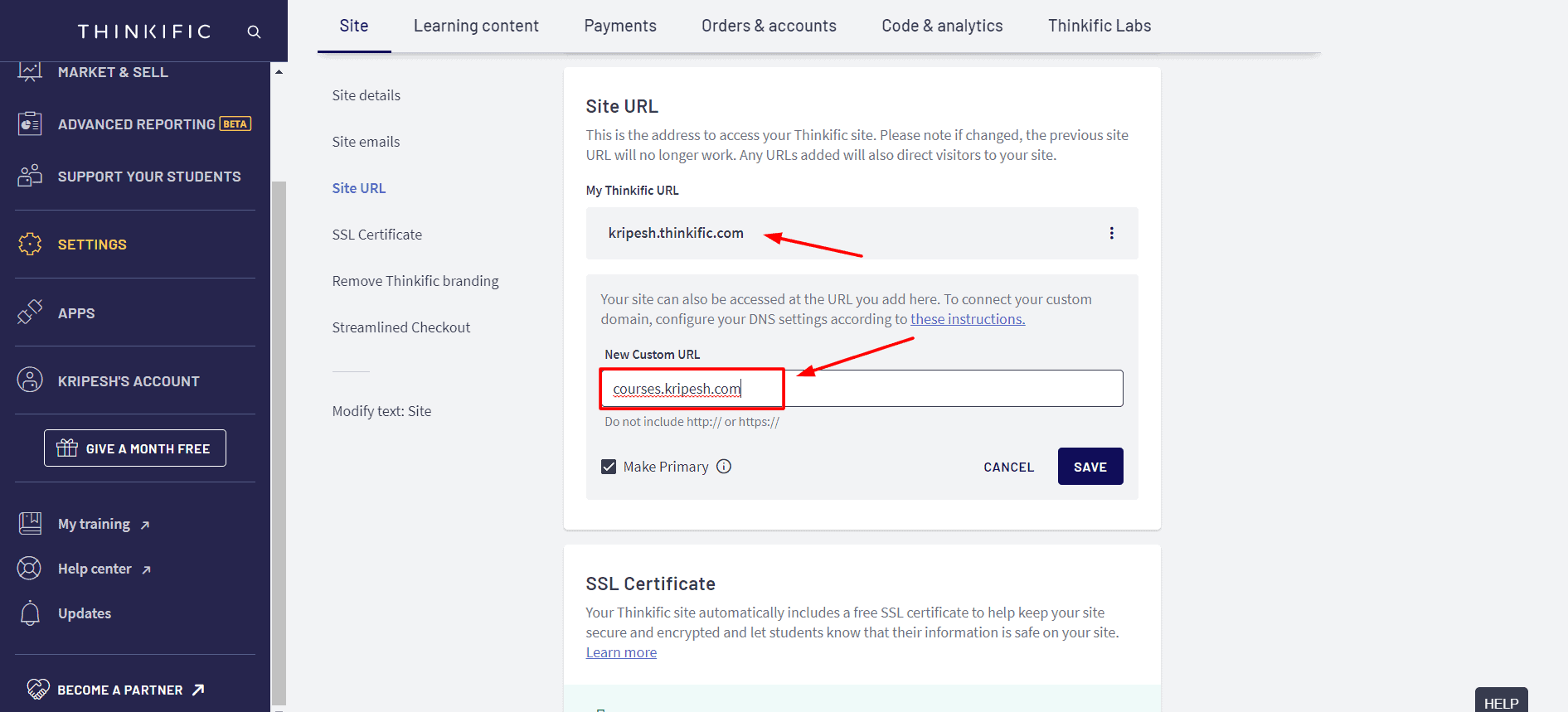Open Advanced Reporting via its sidebar icon
Viewport: 1568px width, 712px height.
[x=30, y=124]
